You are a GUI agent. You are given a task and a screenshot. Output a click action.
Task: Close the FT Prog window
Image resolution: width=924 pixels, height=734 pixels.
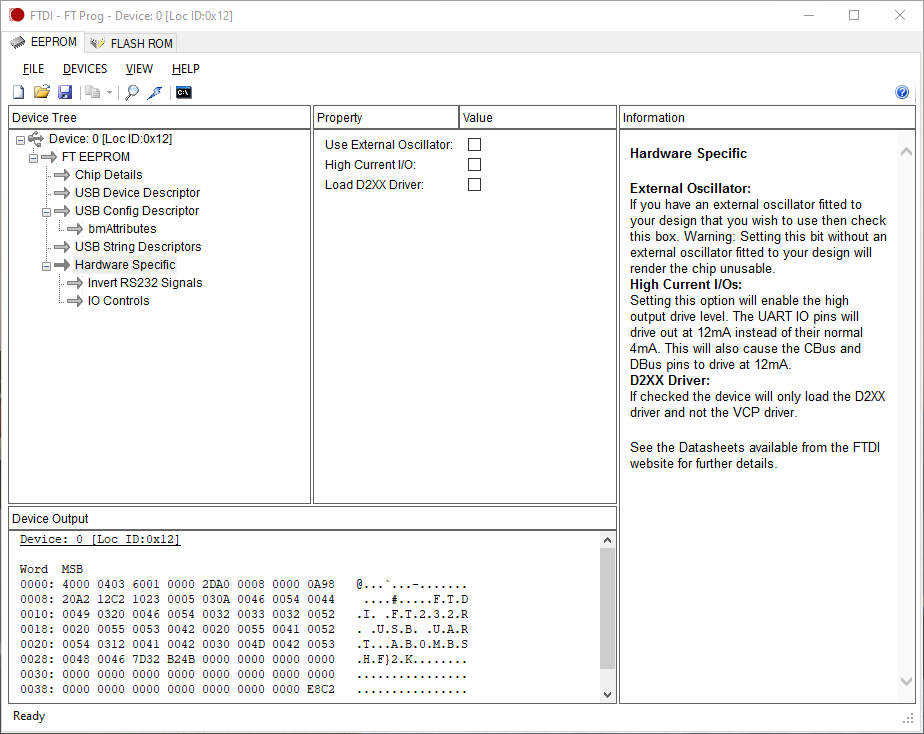tap(900, 15)
